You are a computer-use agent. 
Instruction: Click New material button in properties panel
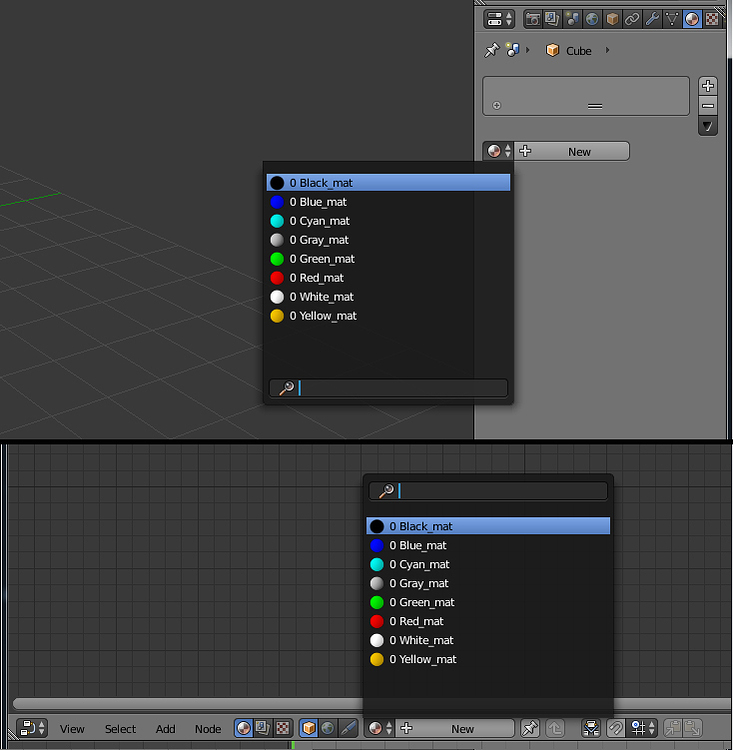tap(572, 151)
